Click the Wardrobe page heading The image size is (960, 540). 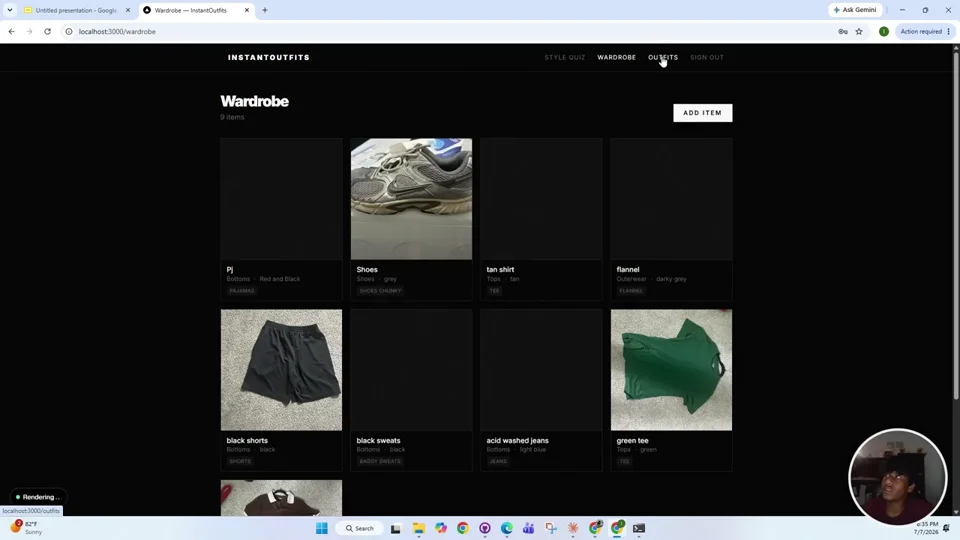[254, 101]
